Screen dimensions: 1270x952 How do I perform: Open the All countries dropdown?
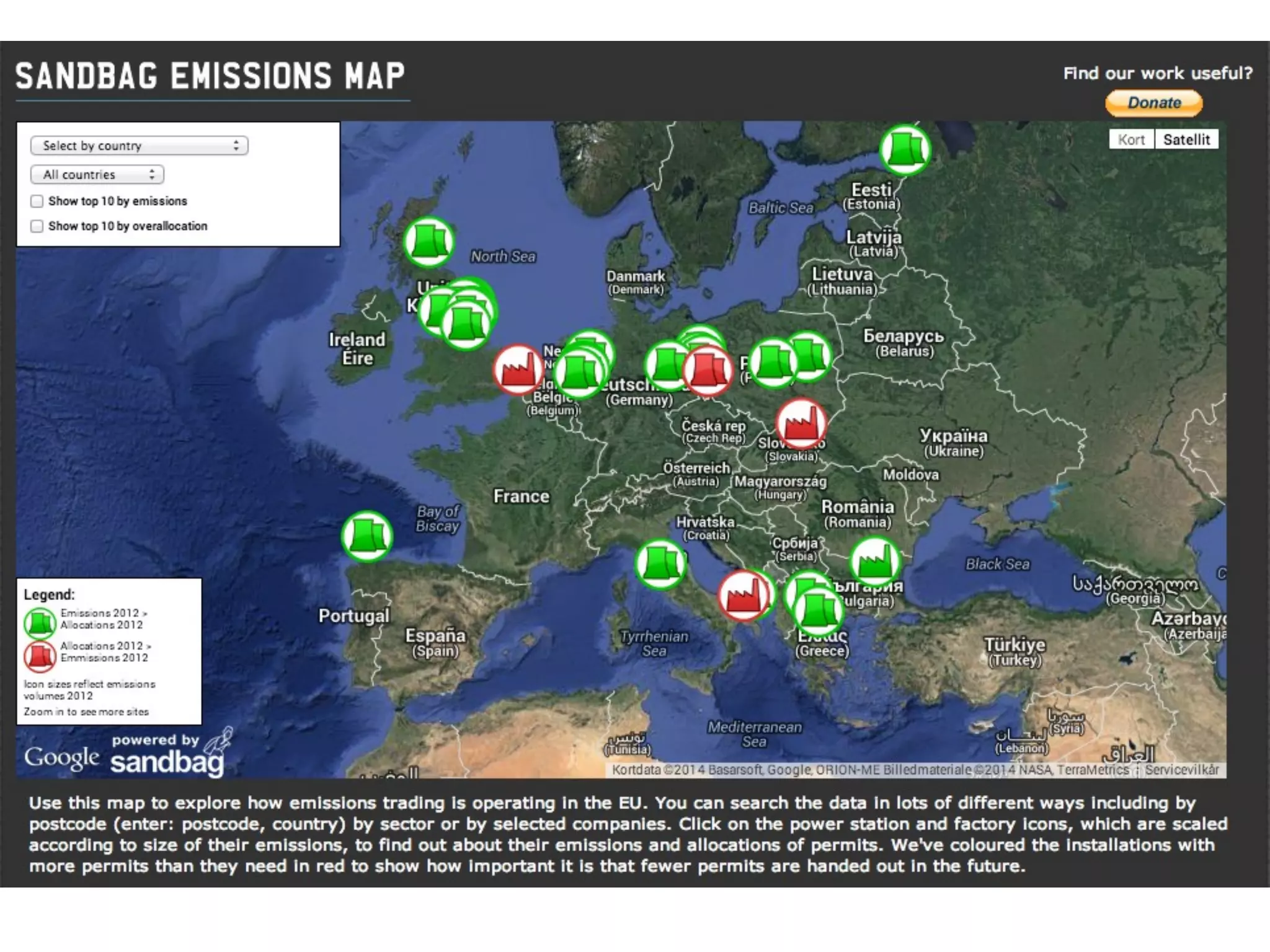click(x=97, y=175)
